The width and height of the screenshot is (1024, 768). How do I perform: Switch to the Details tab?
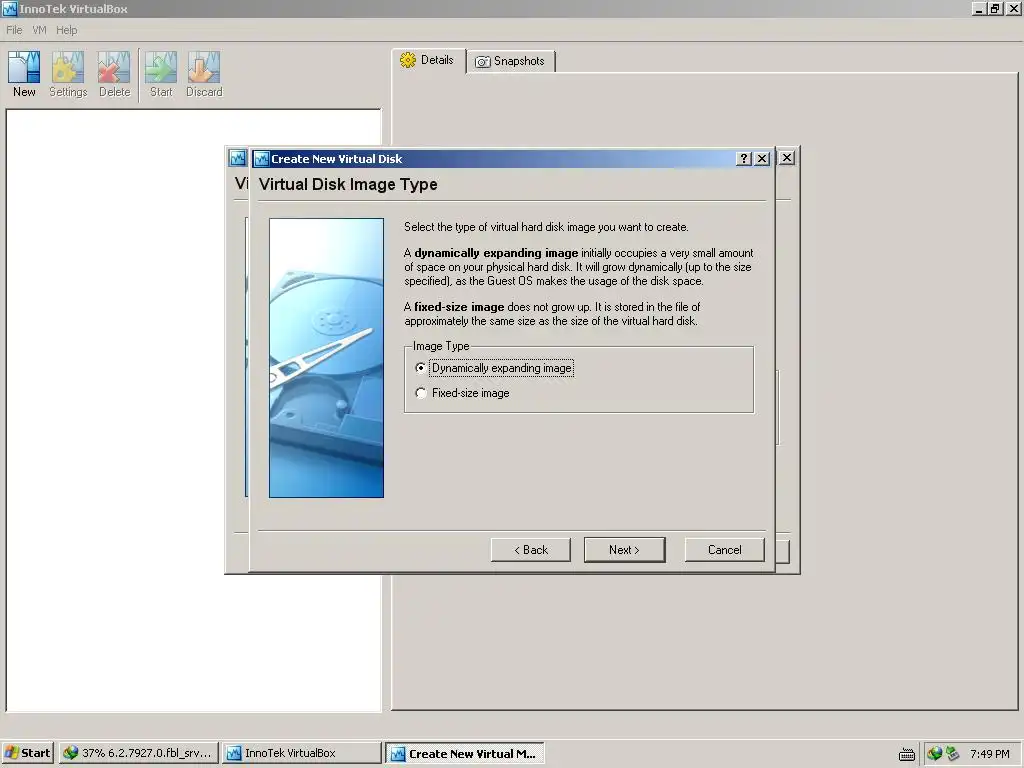point(428,61)
